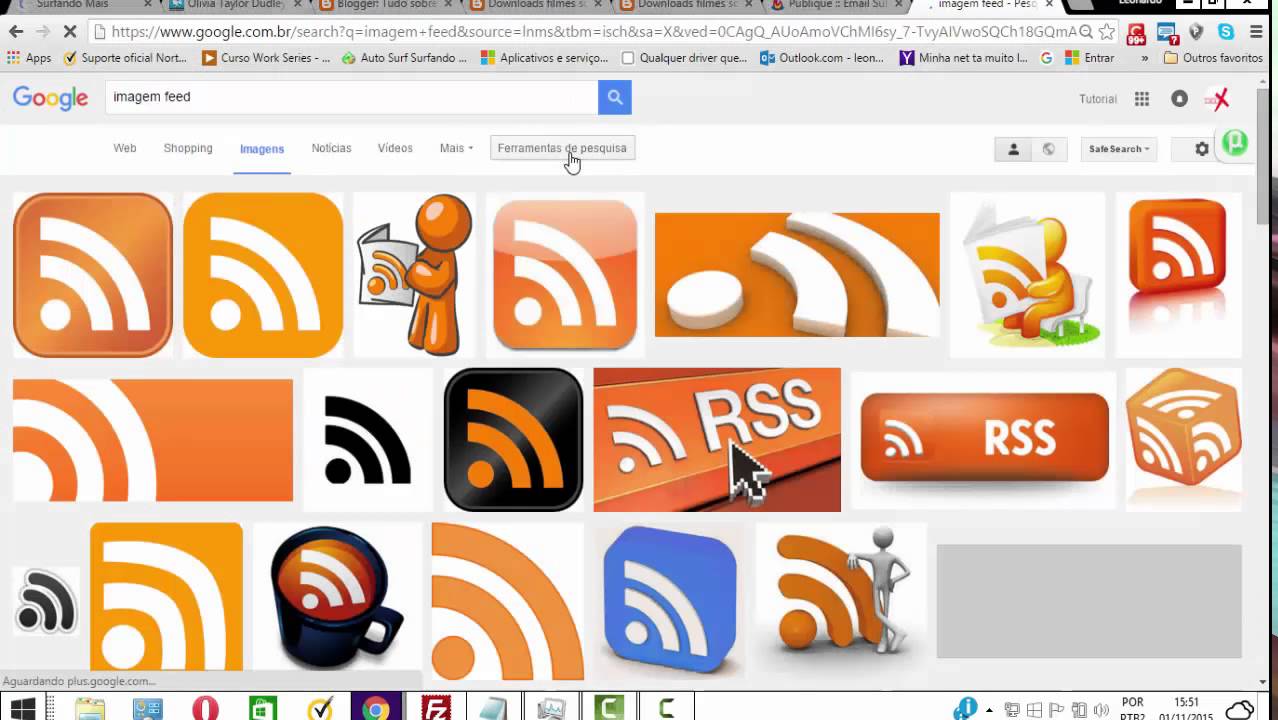
Task: Click the green uTorrent floating icon
Action: click(x=1236, y=143)
